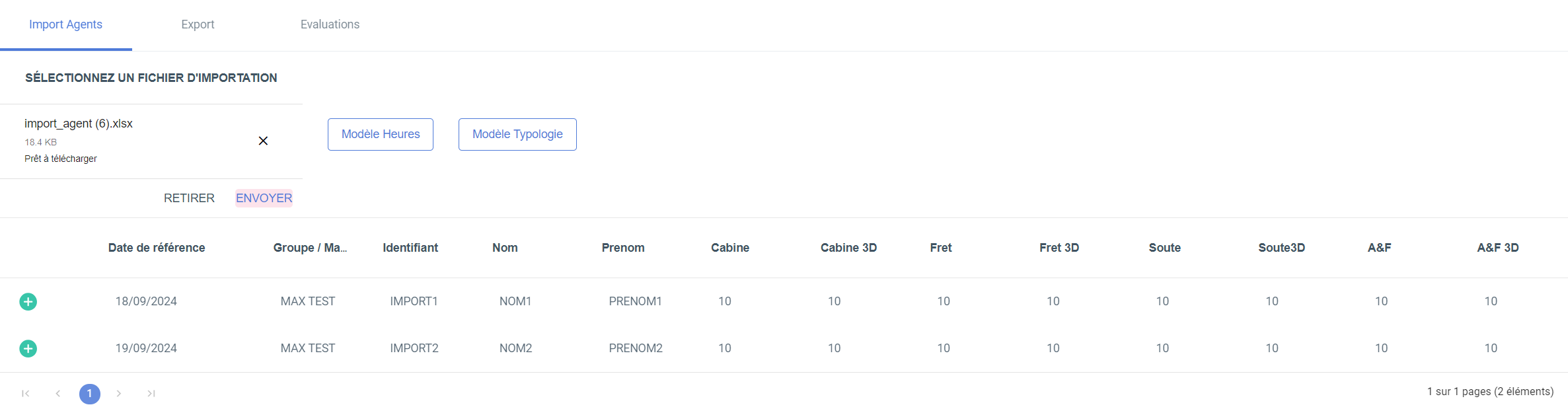1568x411 pixels.
Task: Select the Import Agents tab
Action: [65, 24]
